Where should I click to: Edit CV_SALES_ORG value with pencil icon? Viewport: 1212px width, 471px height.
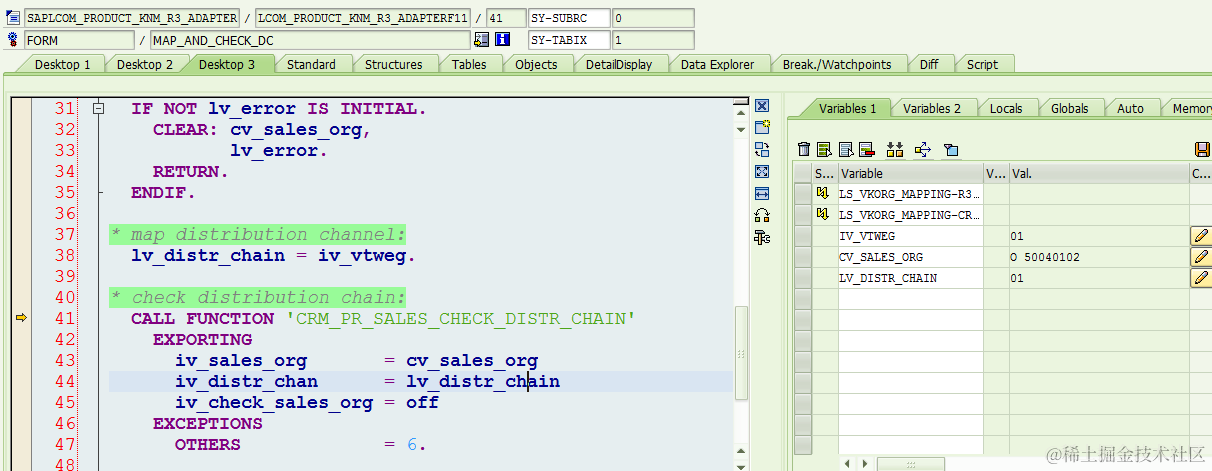coord(1200,257)
